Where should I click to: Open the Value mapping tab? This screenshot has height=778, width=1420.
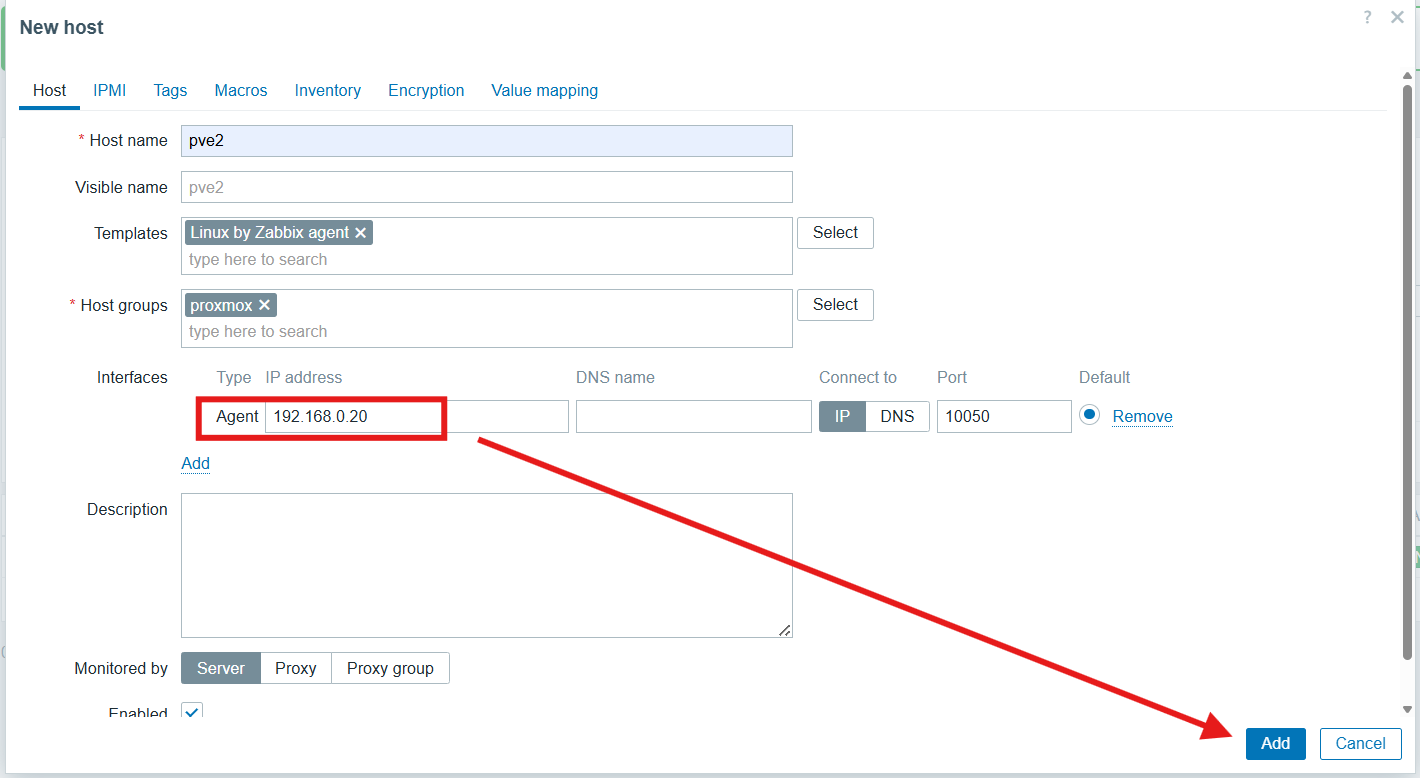pos(544,90)
